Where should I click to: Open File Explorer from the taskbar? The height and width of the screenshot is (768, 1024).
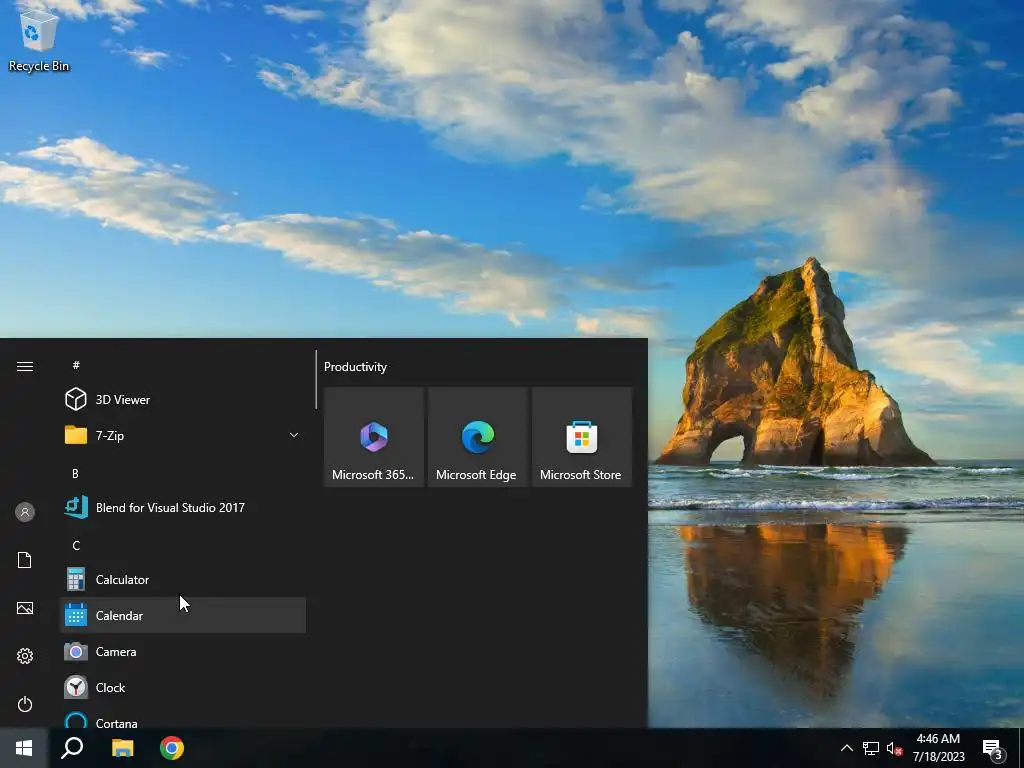coord(122,748)
